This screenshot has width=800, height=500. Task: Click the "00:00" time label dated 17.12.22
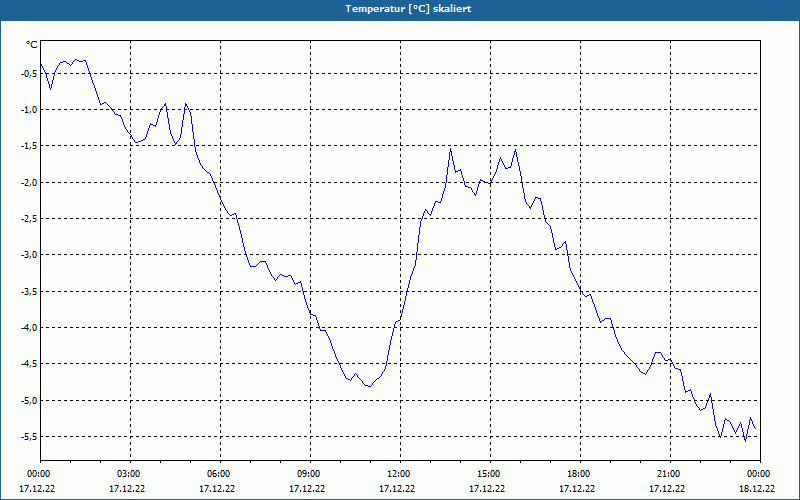(x=38, y=474)
